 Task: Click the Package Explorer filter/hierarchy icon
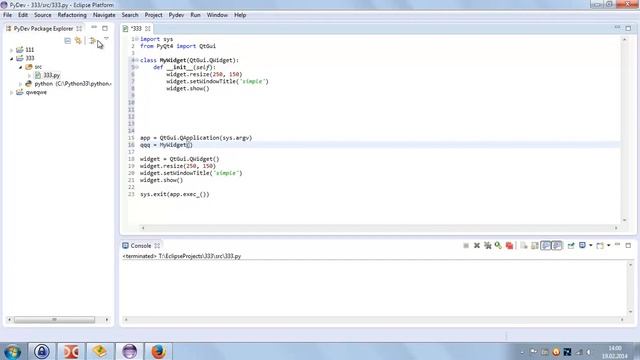[x=93, y=40]
